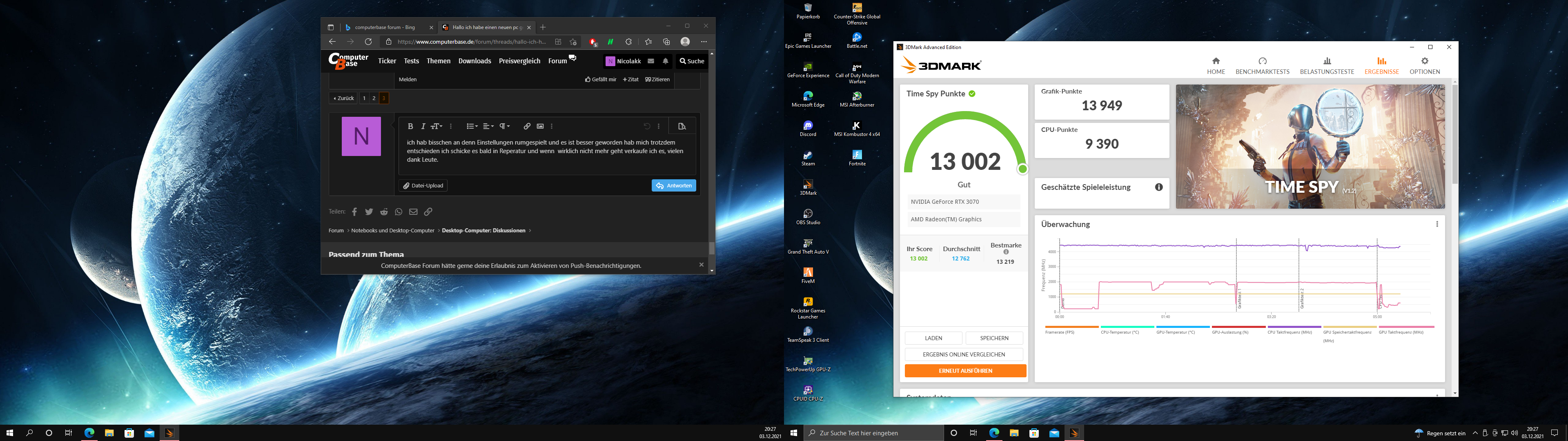
Task: Click the insert link icon in editor toolbar
Action: (526, 126)
